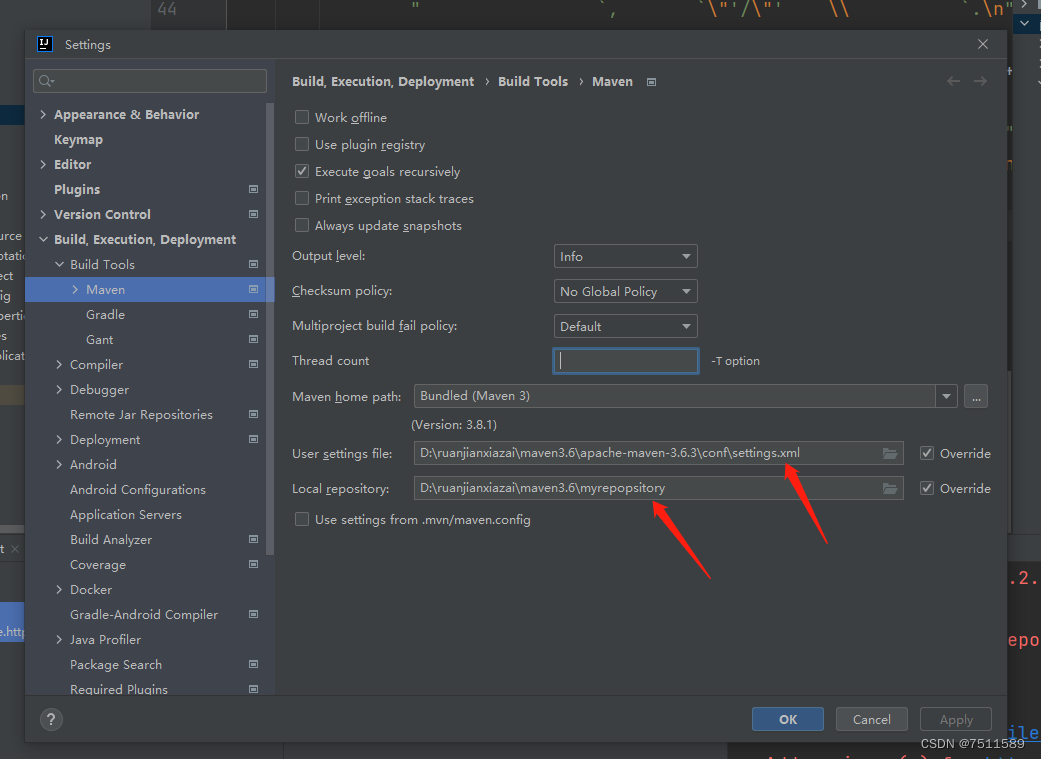1041x759 pixels.
Task: Click the project-level icon beside Remote Jar Repositories
Action: (253, 414)
